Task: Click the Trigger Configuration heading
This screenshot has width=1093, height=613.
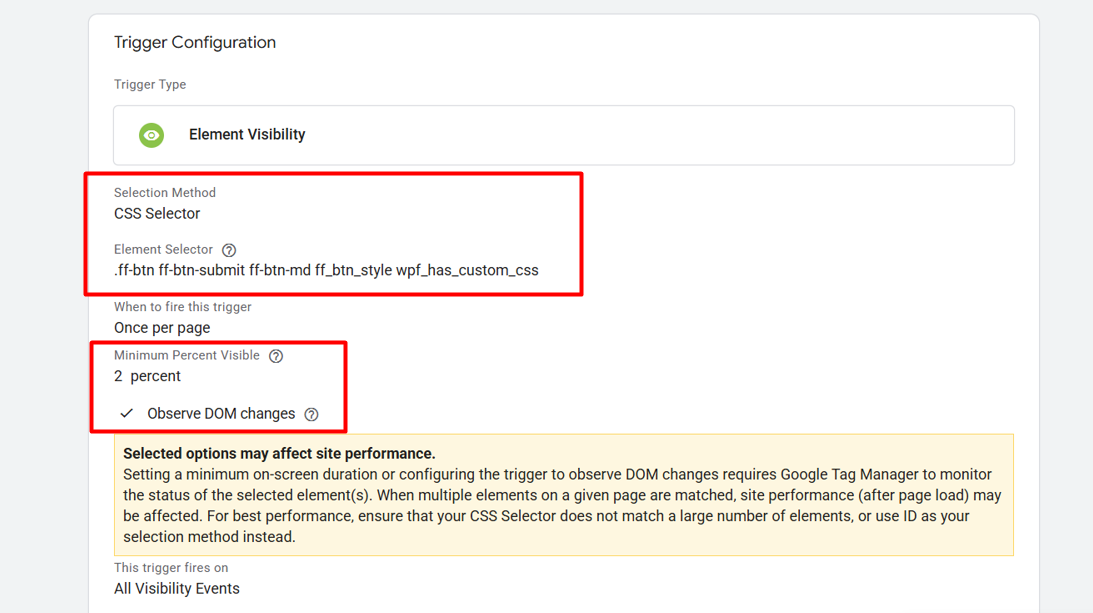Action: point(195,43)
